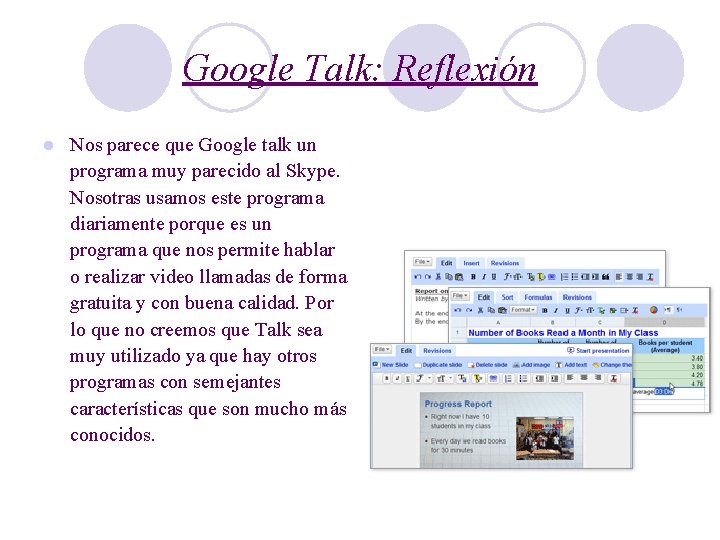Switch to Sort tab in spreadsheet
This screenshot has height=540, width=720.
(x=507, y=297)
